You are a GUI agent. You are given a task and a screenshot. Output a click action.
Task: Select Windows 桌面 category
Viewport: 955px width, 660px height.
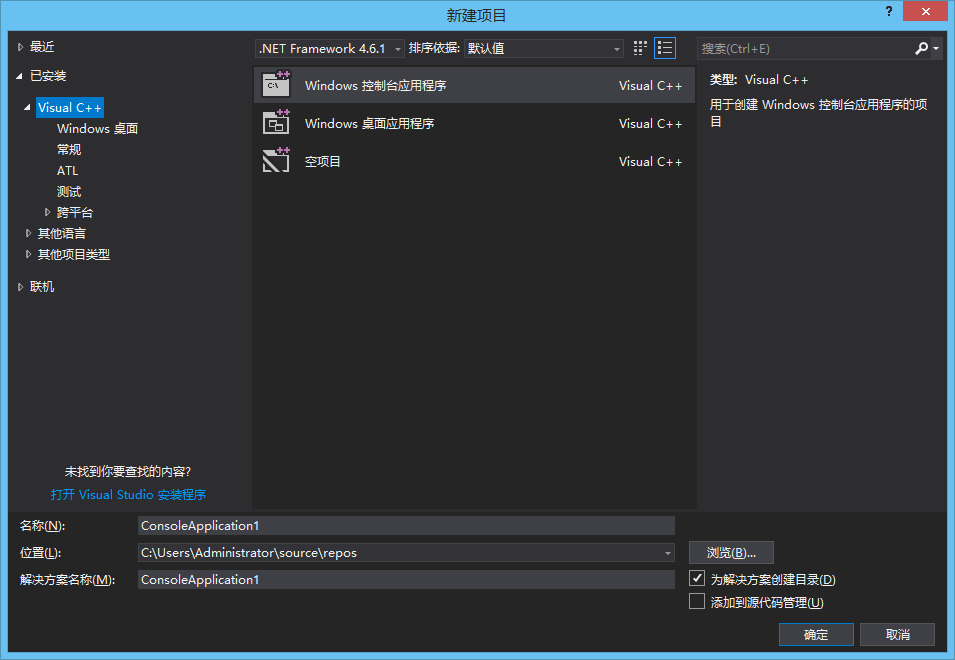point(97,128)
